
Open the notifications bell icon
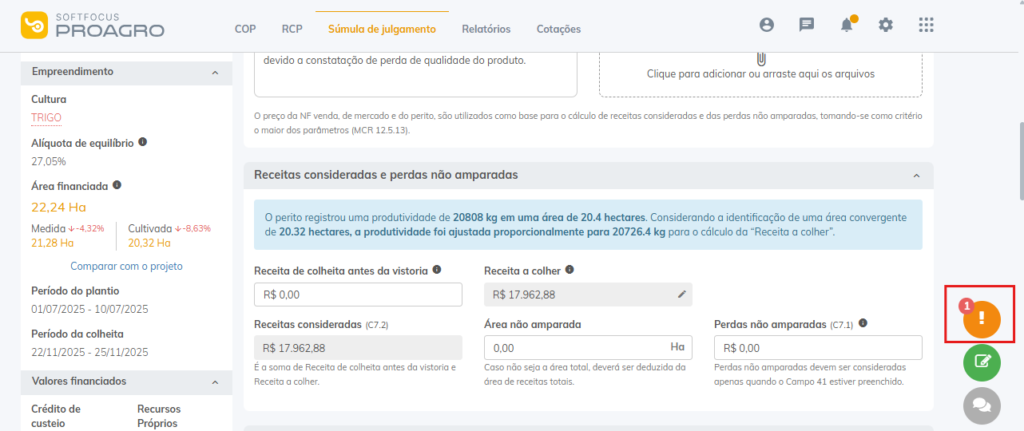[x=847, y=25]
